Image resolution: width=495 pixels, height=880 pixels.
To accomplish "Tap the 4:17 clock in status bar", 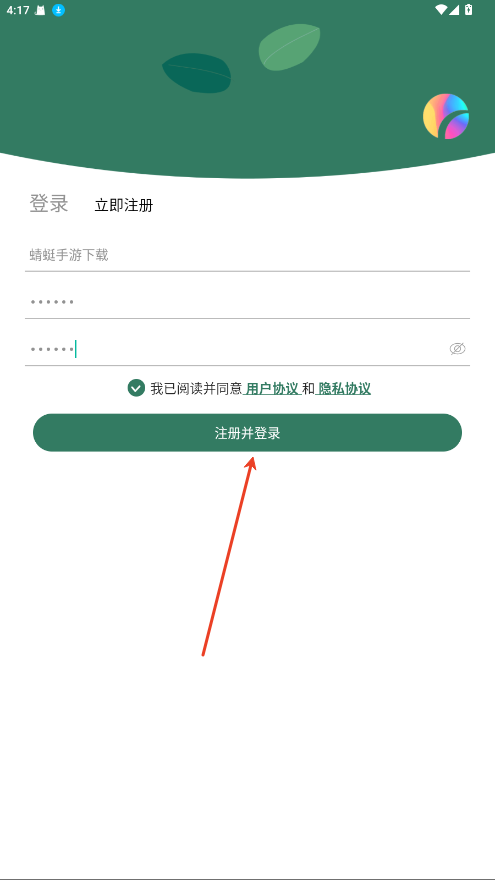I will [x=18, y=10].
